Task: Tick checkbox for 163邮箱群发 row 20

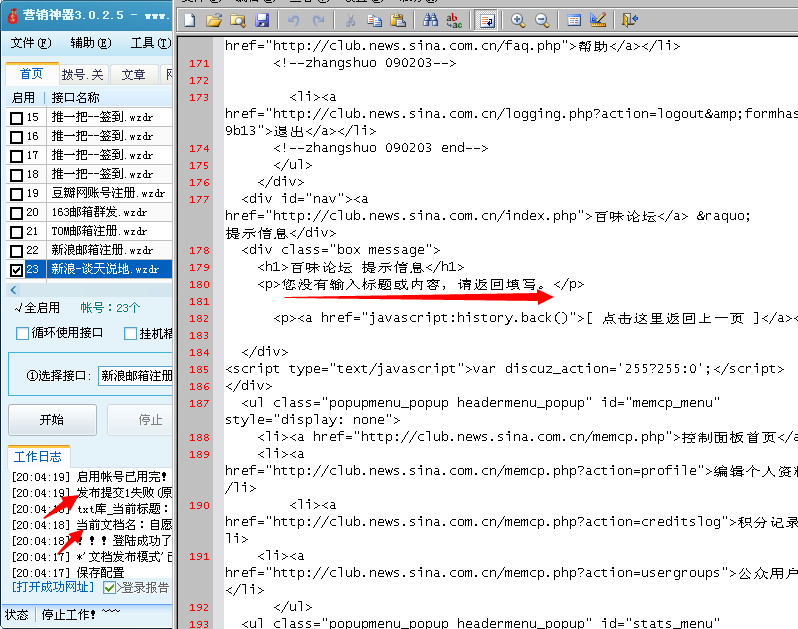Action: point(16,213)
